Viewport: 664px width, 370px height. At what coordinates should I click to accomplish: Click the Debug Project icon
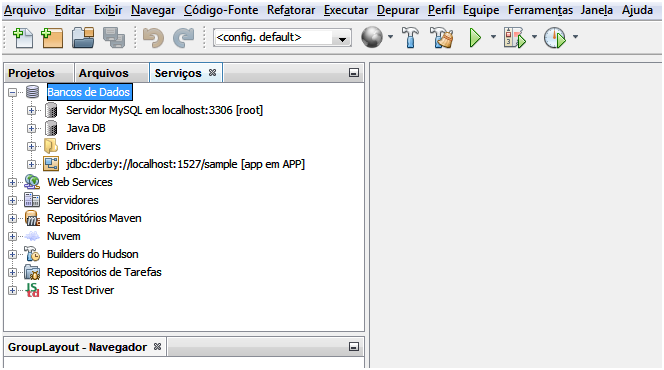point(515,37)
